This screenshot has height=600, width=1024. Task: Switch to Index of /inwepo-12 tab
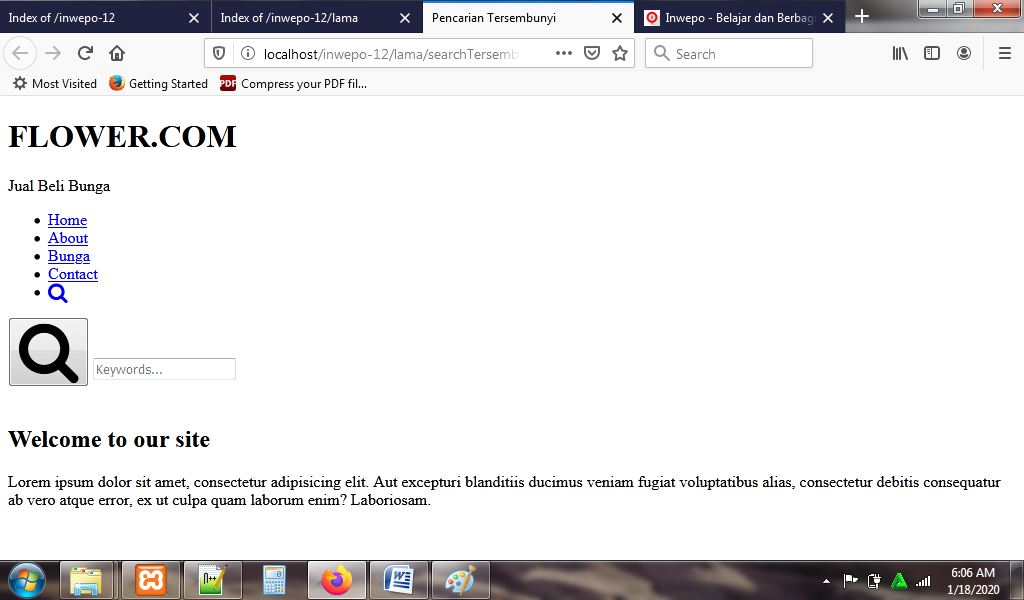pos(104,18)
